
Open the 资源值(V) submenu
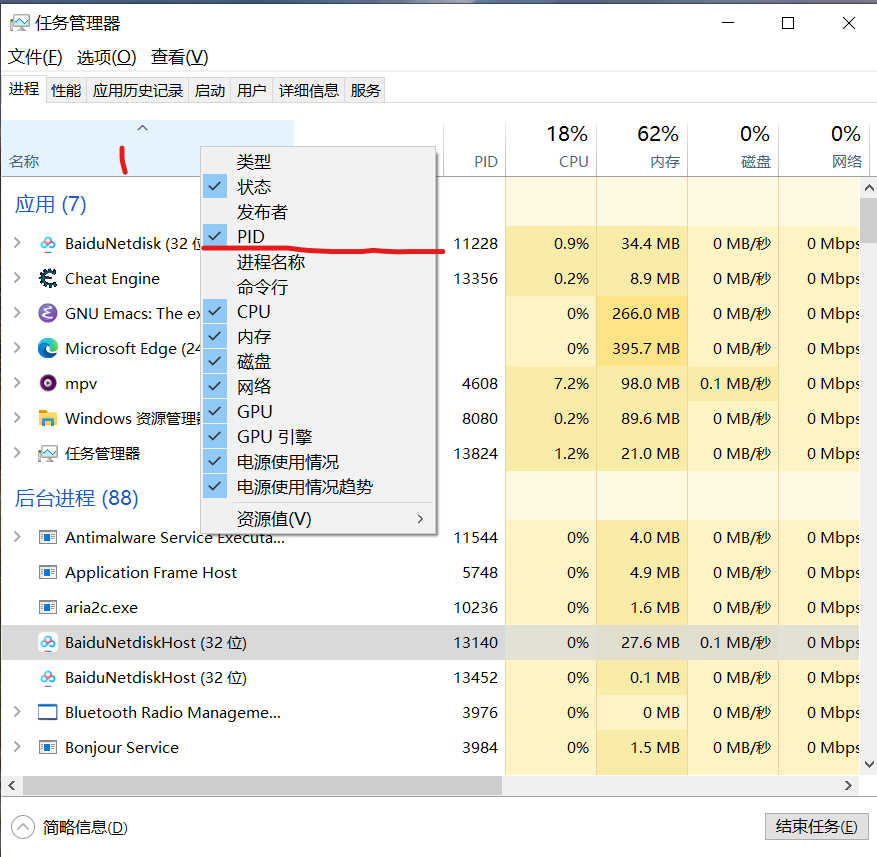click(x=318, y=519)
